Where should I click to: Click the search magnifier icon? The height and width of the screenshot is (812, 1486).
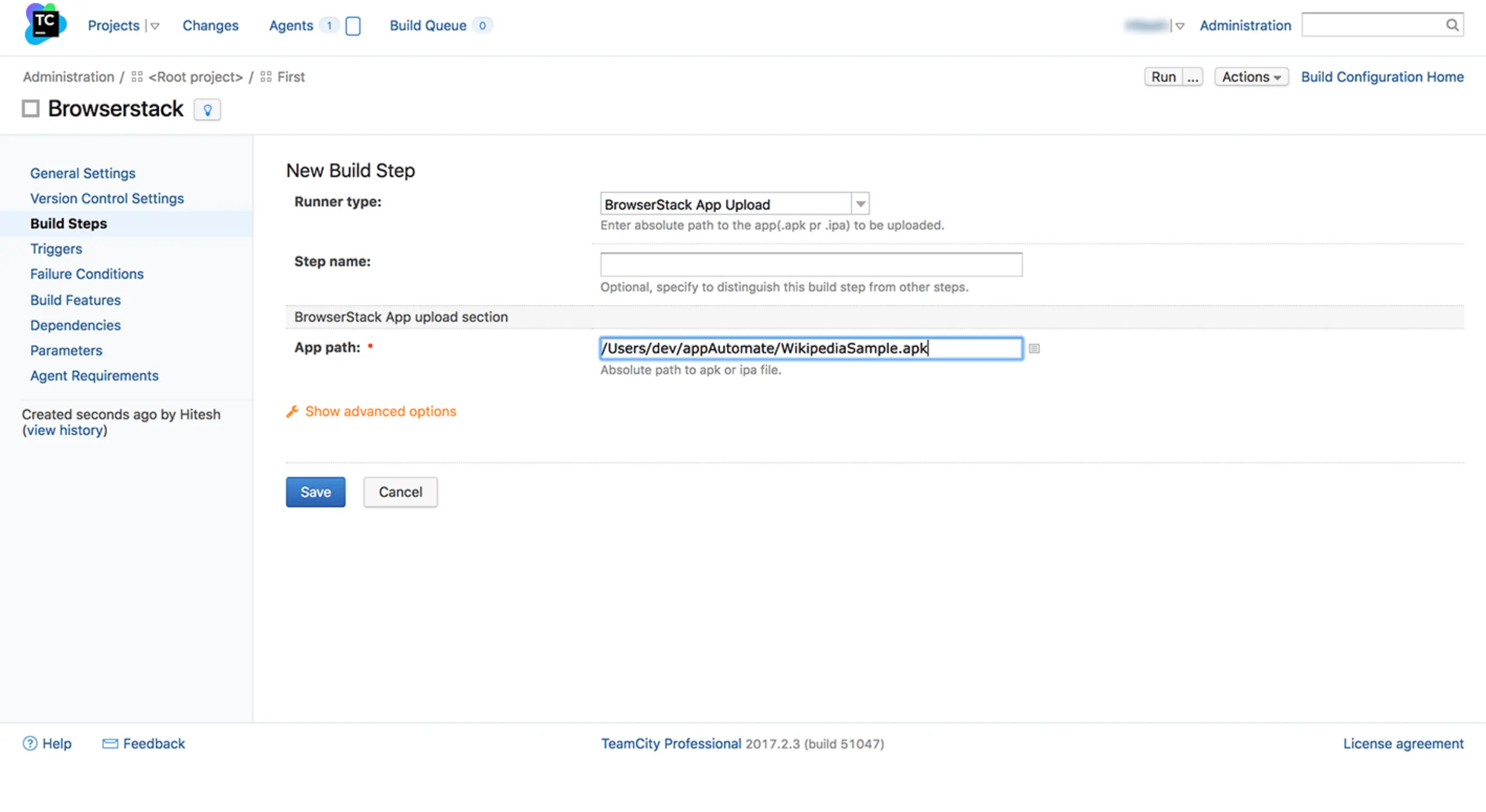[x=1452, y=25]
